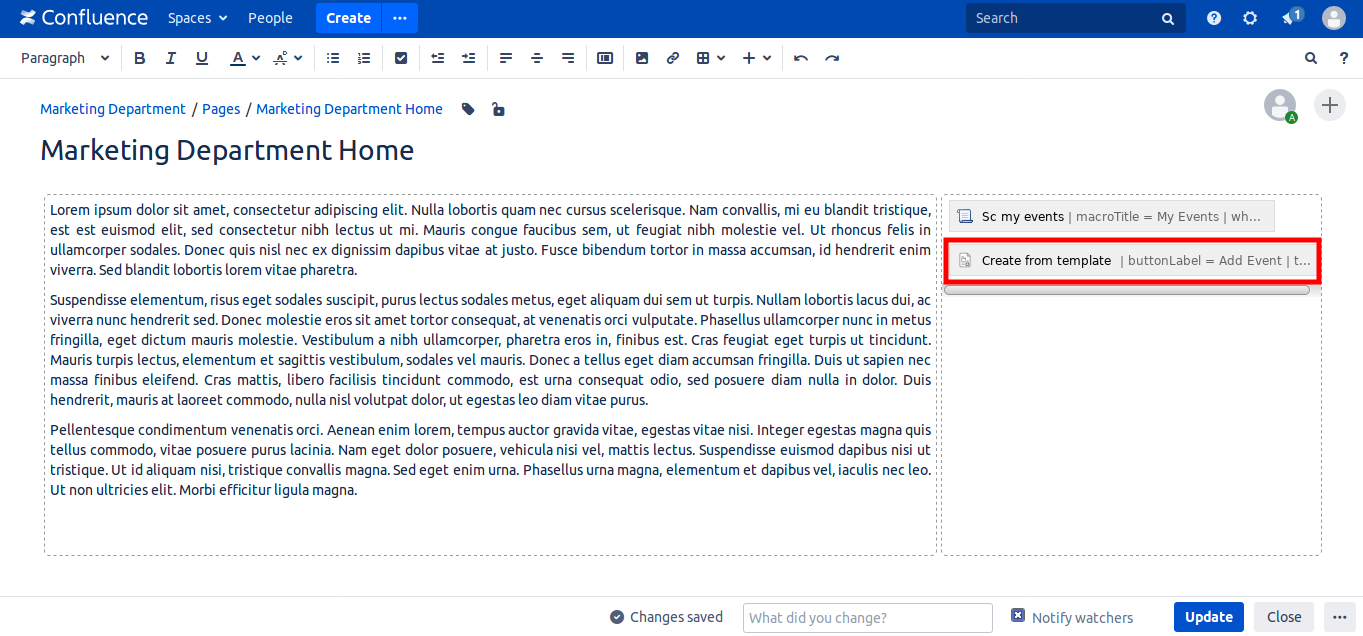Image resolution: width=1363 pixels, height=636 pixels.
Task: Expand the insert more content dropdown
Action: (x=757, y=58)
